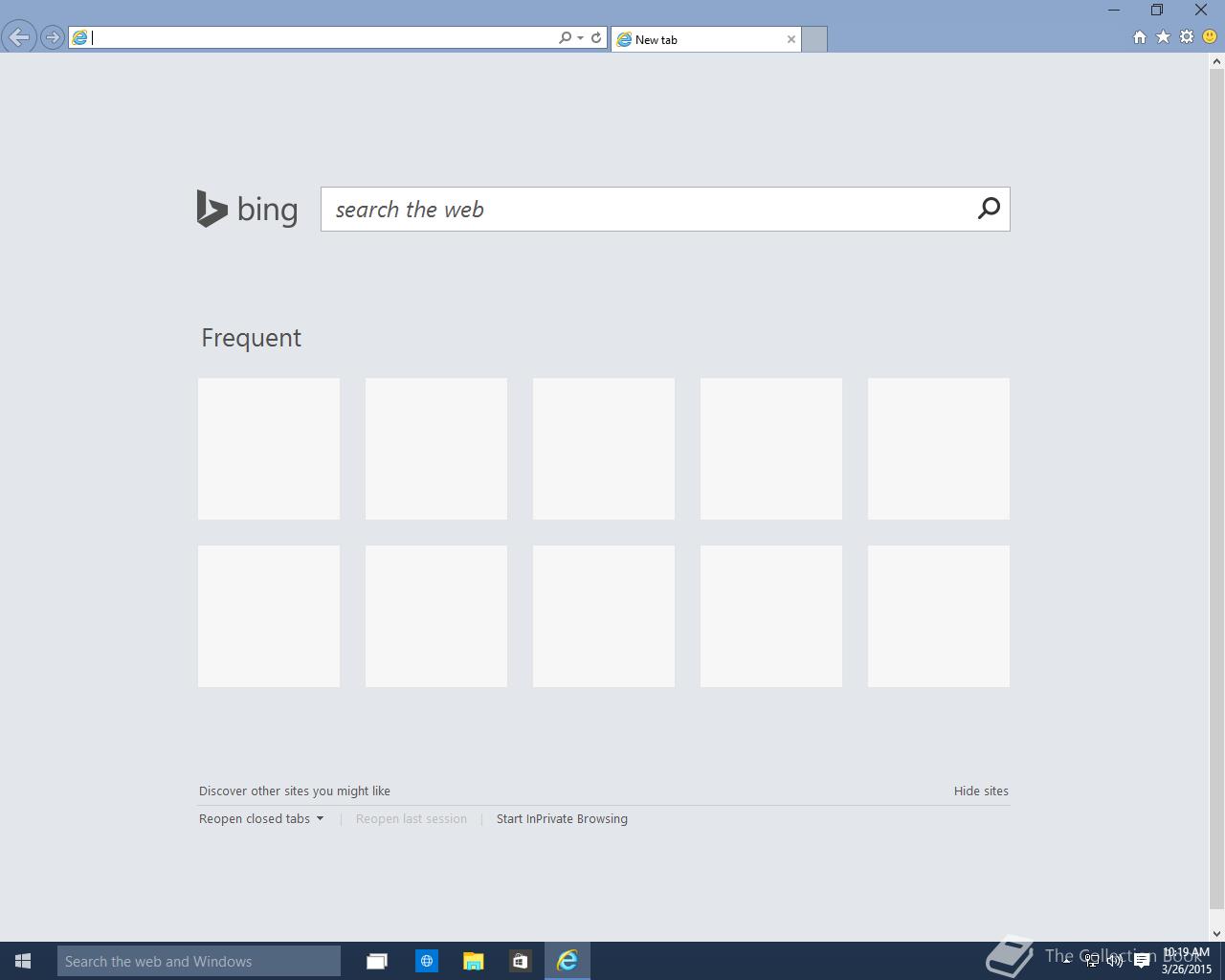Show hidden tray icons arrow
Viewport: 1225px width, 980px height.
coord(1067,960)
